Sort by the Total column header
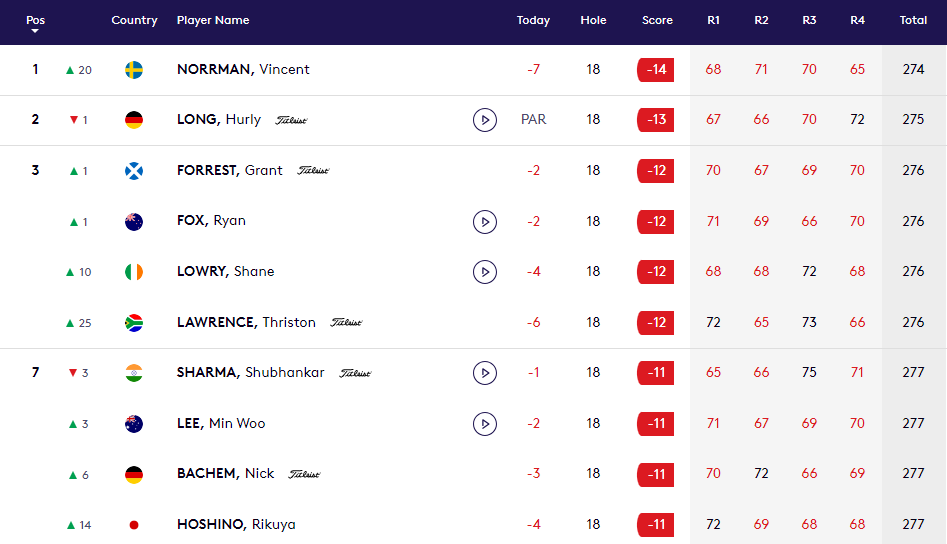 pos(913,21)
